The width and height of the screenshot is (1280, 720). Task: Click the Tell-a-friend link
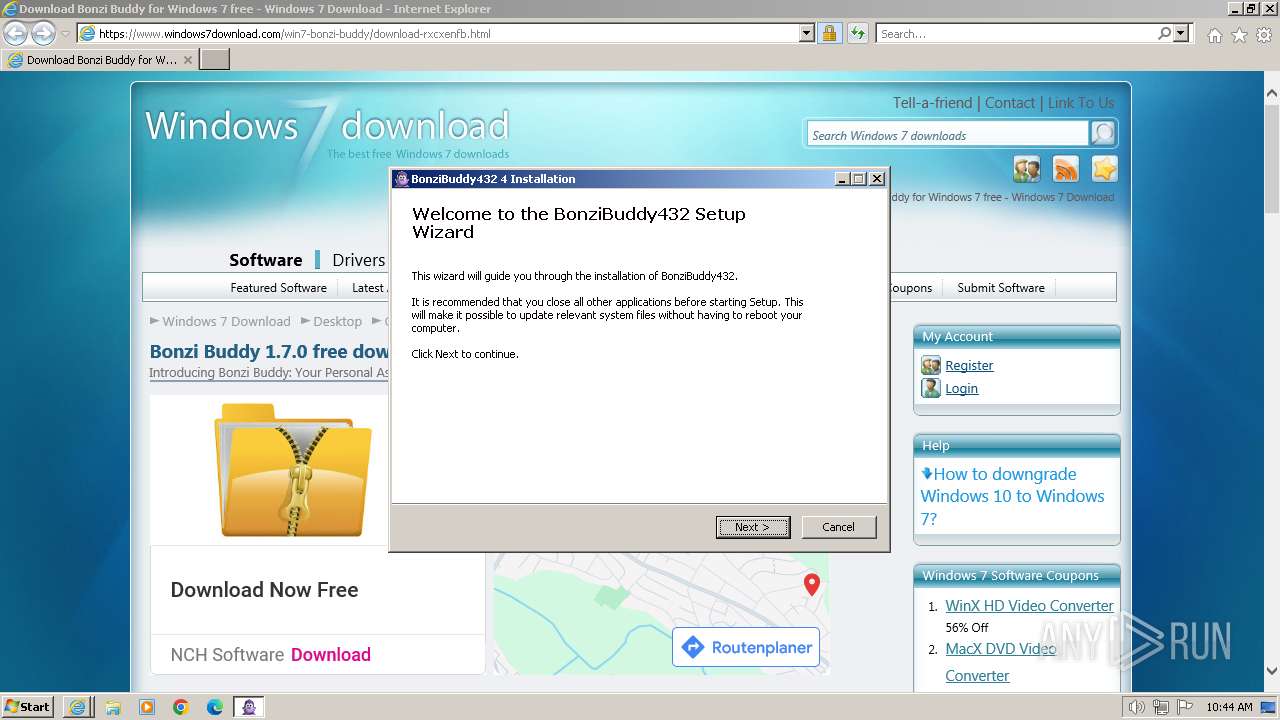(x=932, y=103)
